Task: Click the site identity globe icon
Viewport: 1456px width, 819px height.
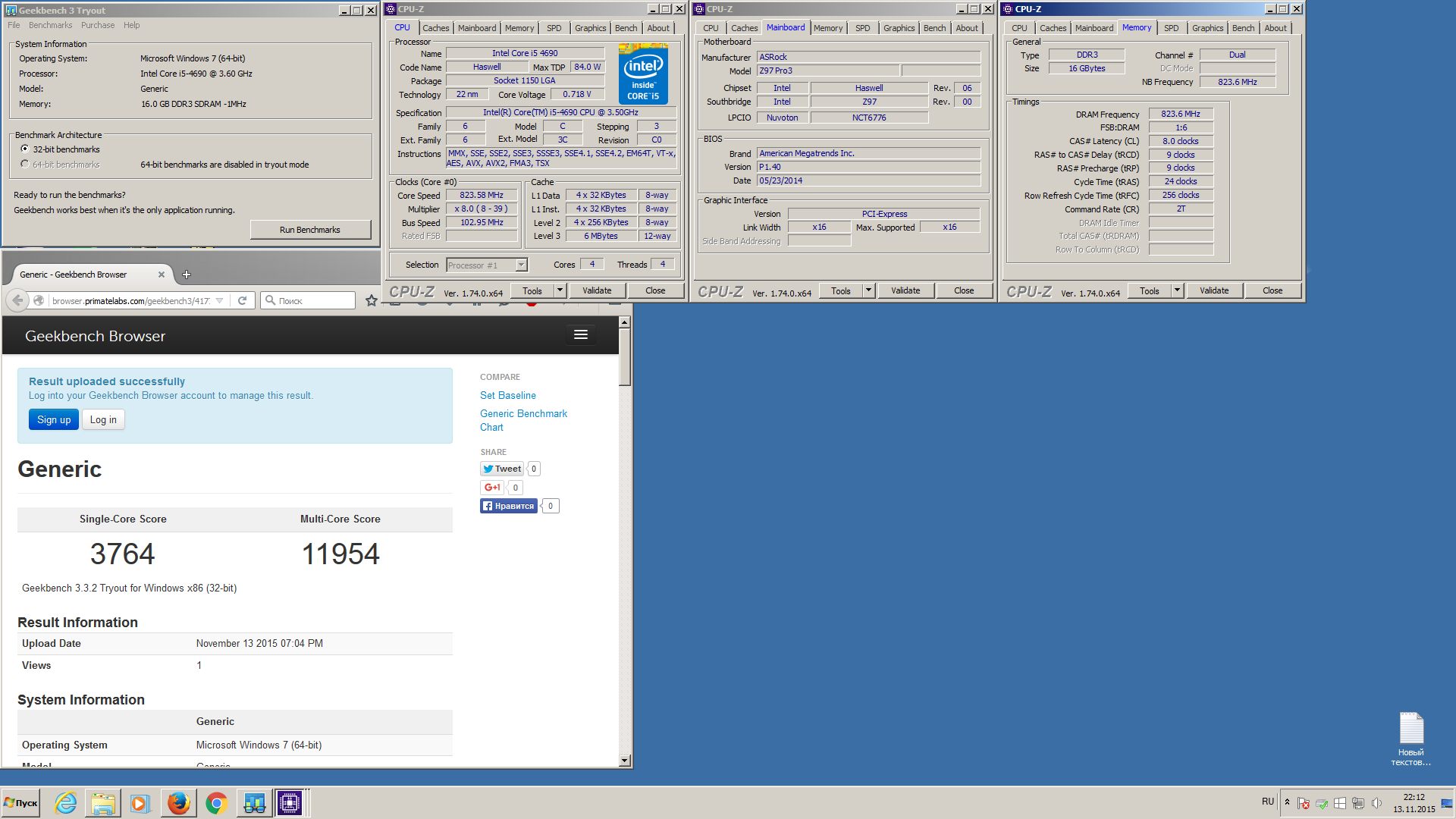Action: point(39,300)
